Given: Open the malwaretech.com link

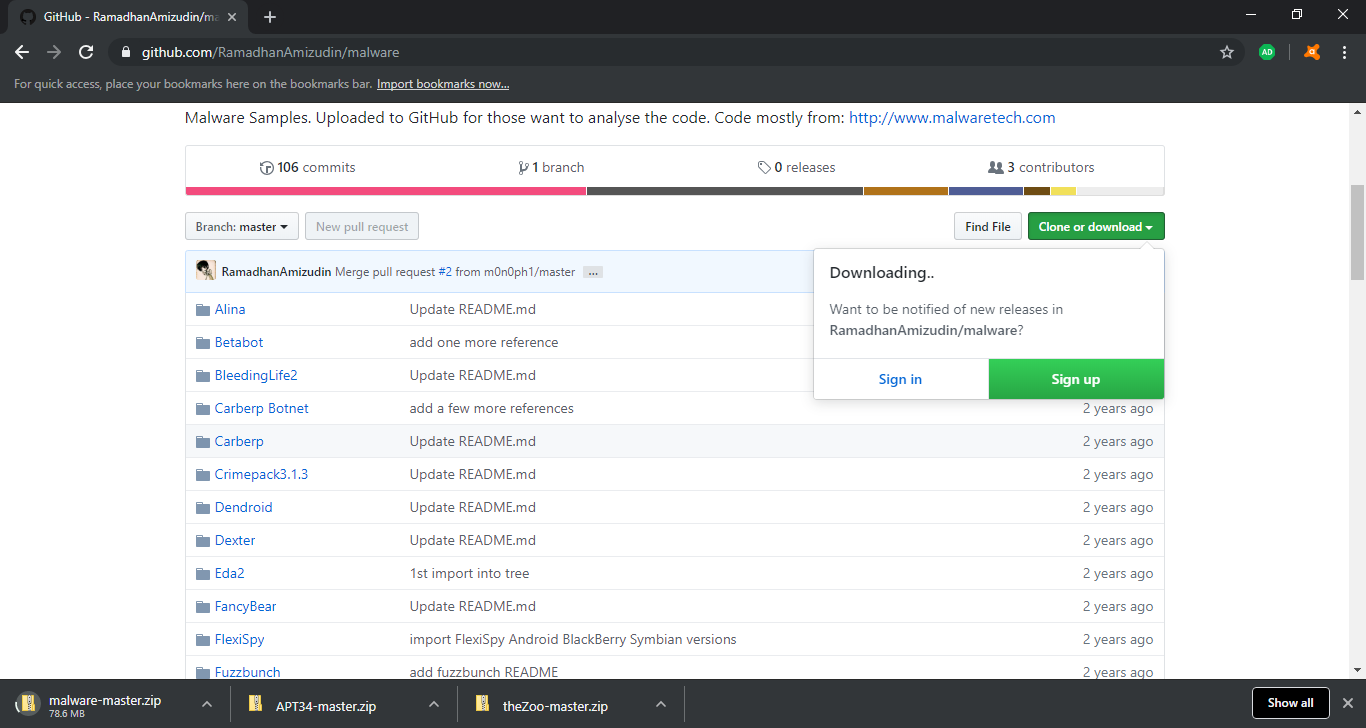Looking at the screenshot, I should pos(952,118).
